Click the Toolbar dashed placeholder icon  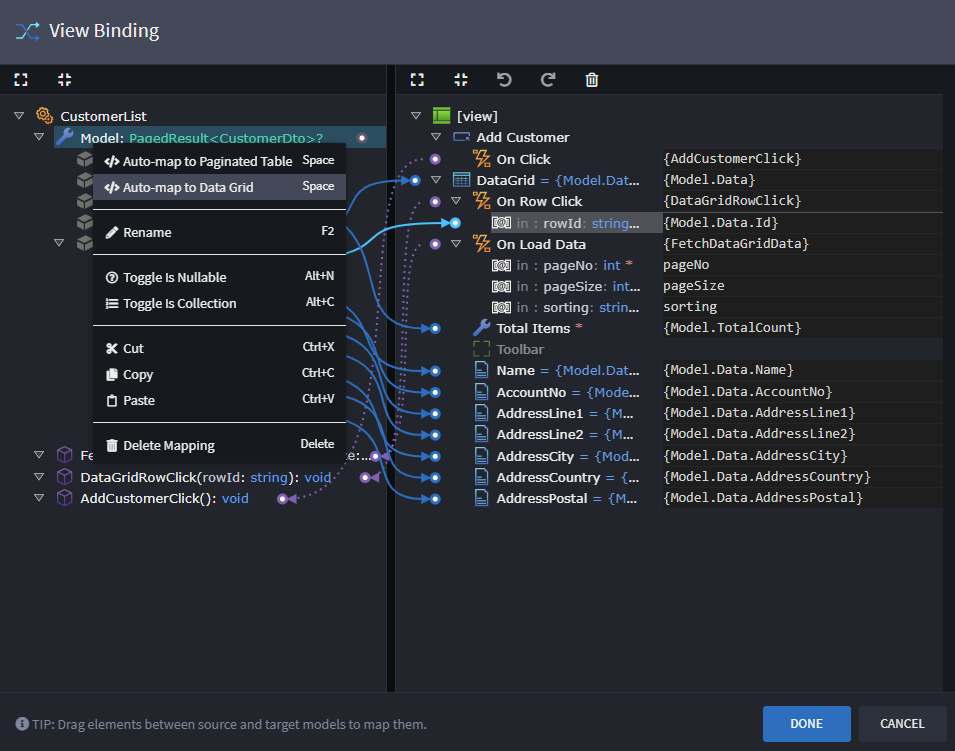coord(482,349)
